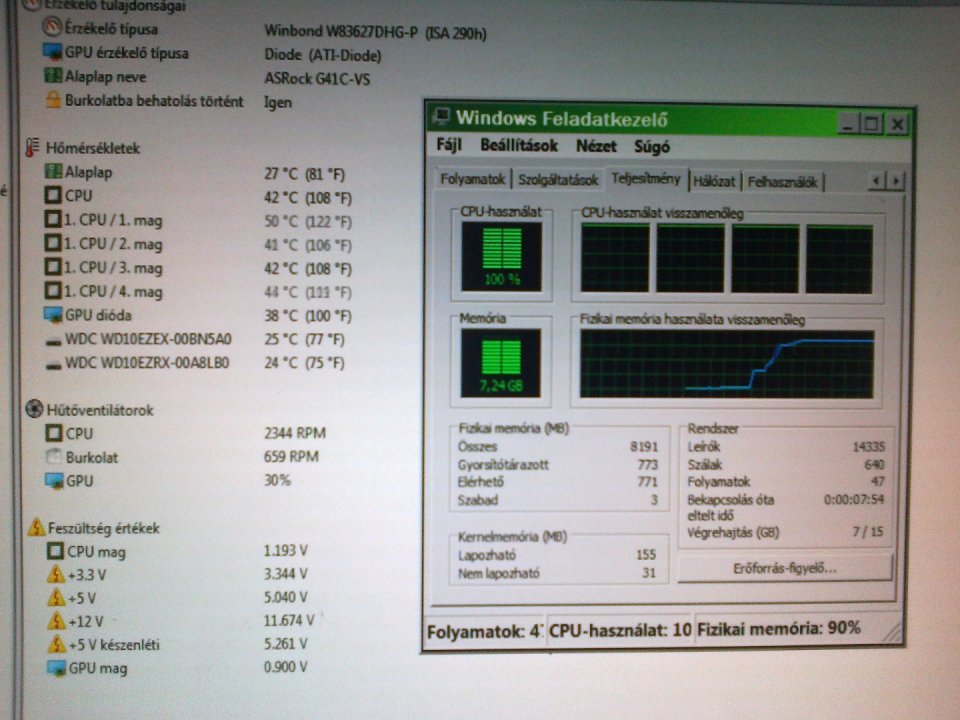Image resolution: width=960 pixels, height=720 pixels.
Task: Click the Feszültség értékek warning icon
Action: point(36,527)
